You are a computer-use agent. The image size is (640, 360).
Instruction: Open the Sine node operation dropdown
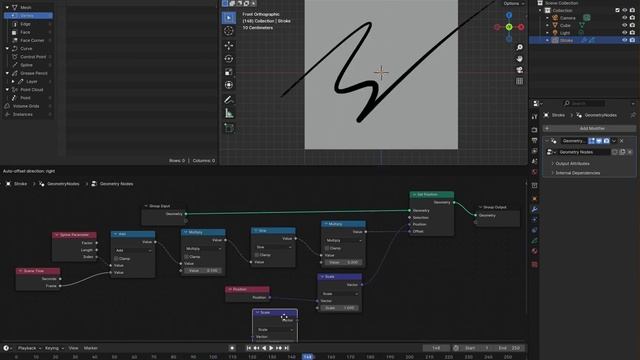(x=273, y=247)
